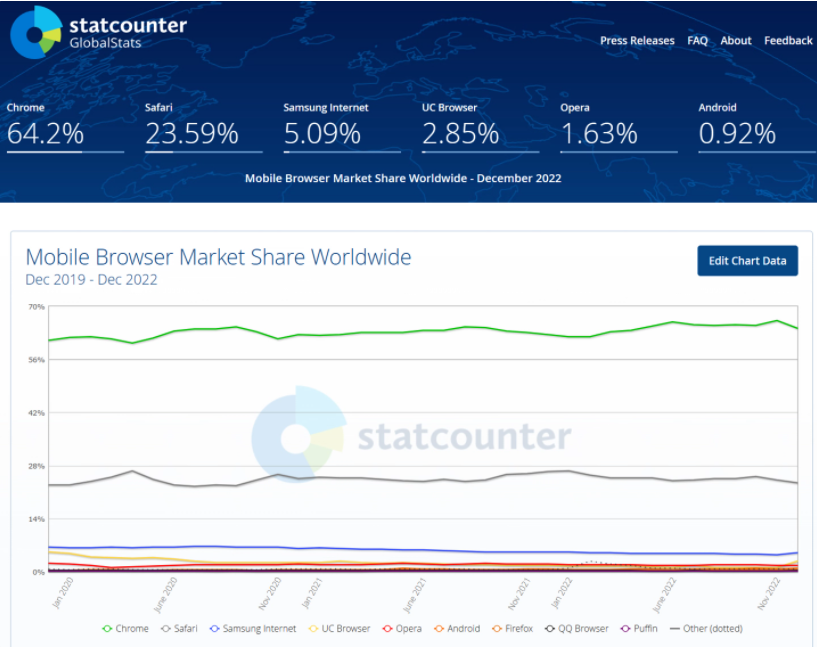Click the Edit Chart Data button
This screenshot has width=817, height=657.
pyautogui.click(x=747, y=261)
